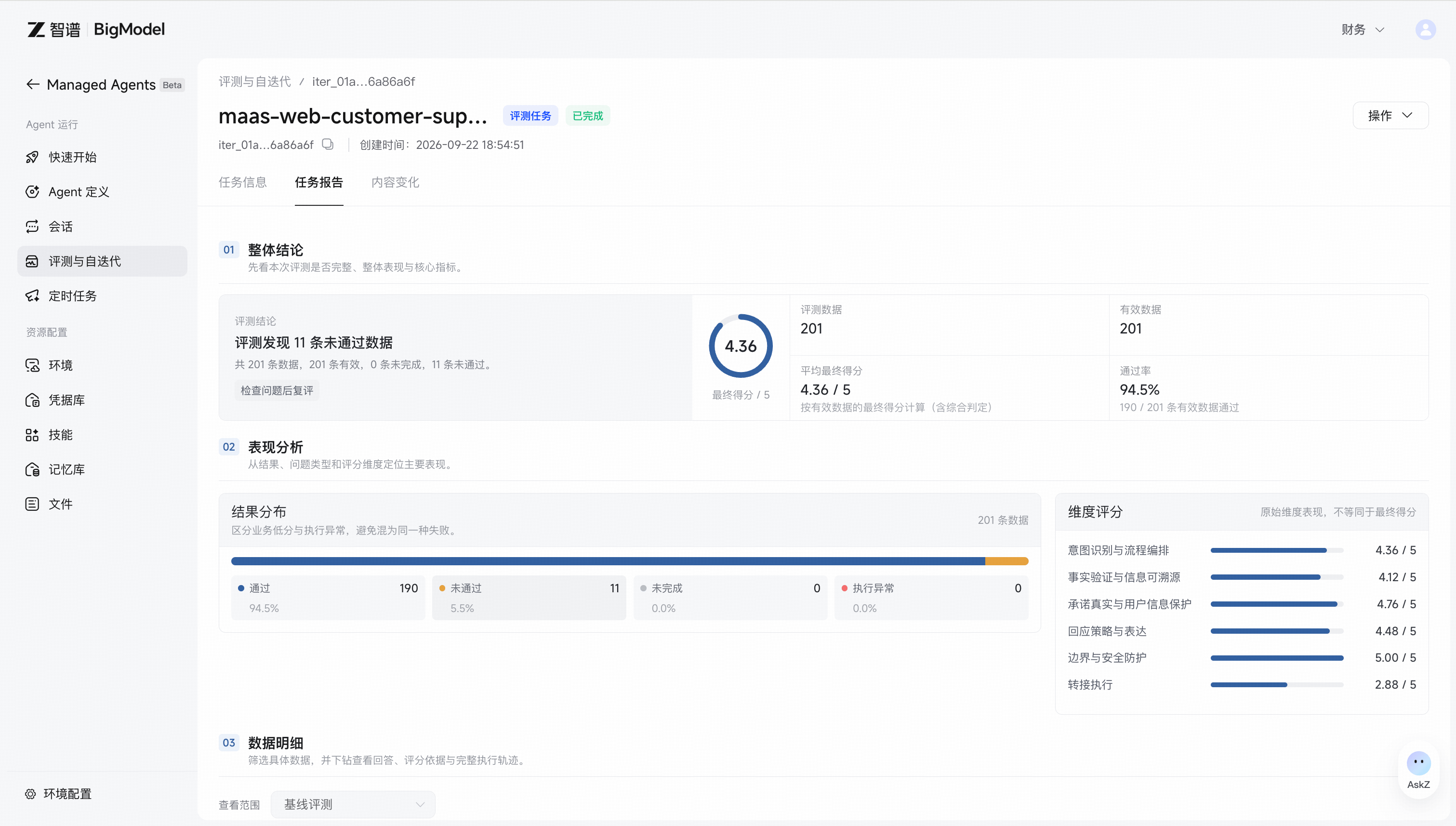Image resolution: width=1456 pixels, height=826 pixels.
Task: Click the 评测与自迭代 breadcrumb link
Action: point(255,82)
